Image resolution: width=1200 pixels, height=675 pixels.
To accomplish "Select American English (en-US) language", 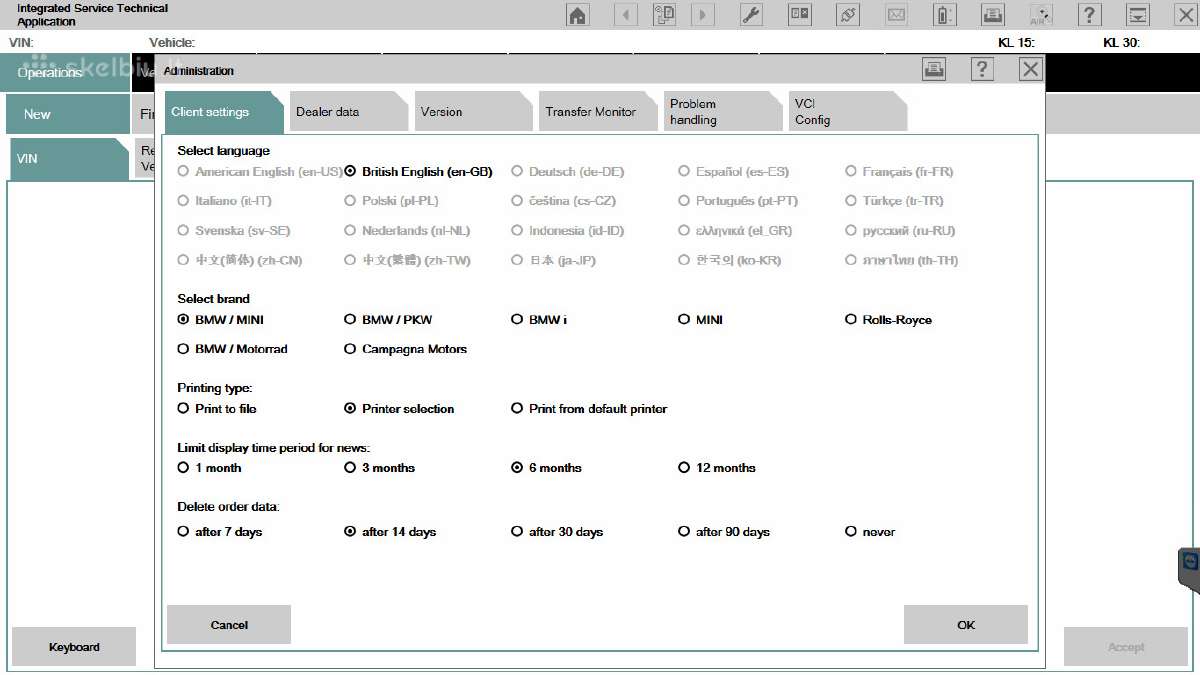I will 260,172.
